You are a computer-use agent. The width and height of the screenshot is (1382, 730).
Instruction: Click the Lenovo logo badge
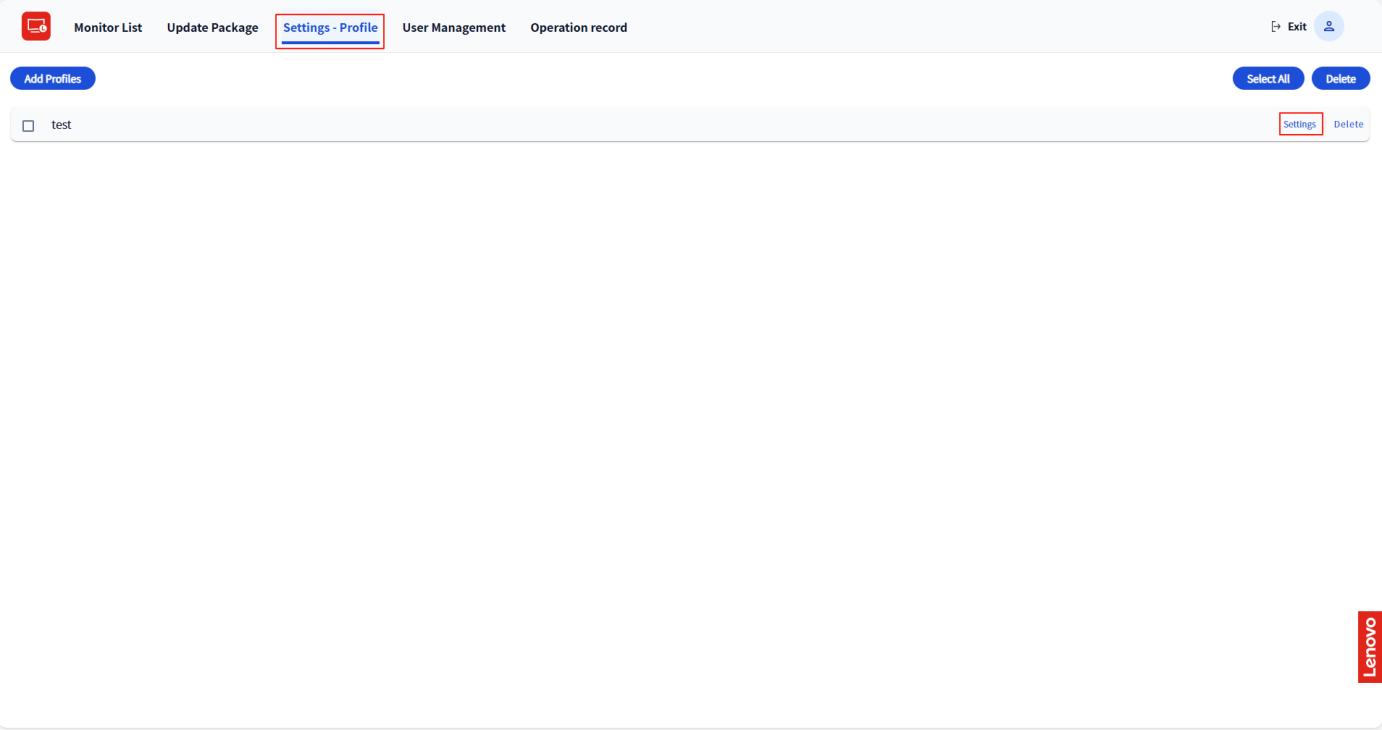[x=1369, y=646]
